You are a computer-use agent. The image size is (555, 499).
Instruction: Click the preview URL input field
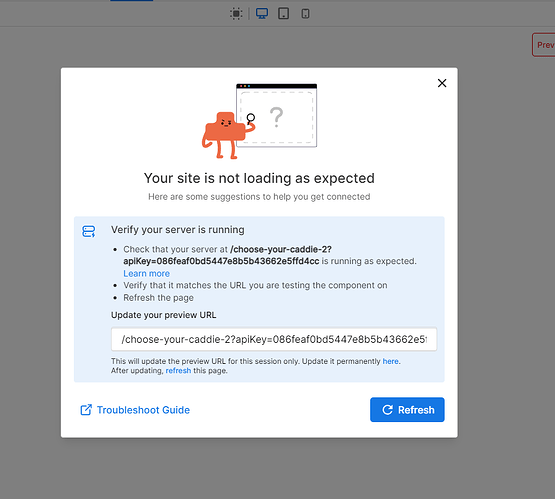(x=274, y=339)
